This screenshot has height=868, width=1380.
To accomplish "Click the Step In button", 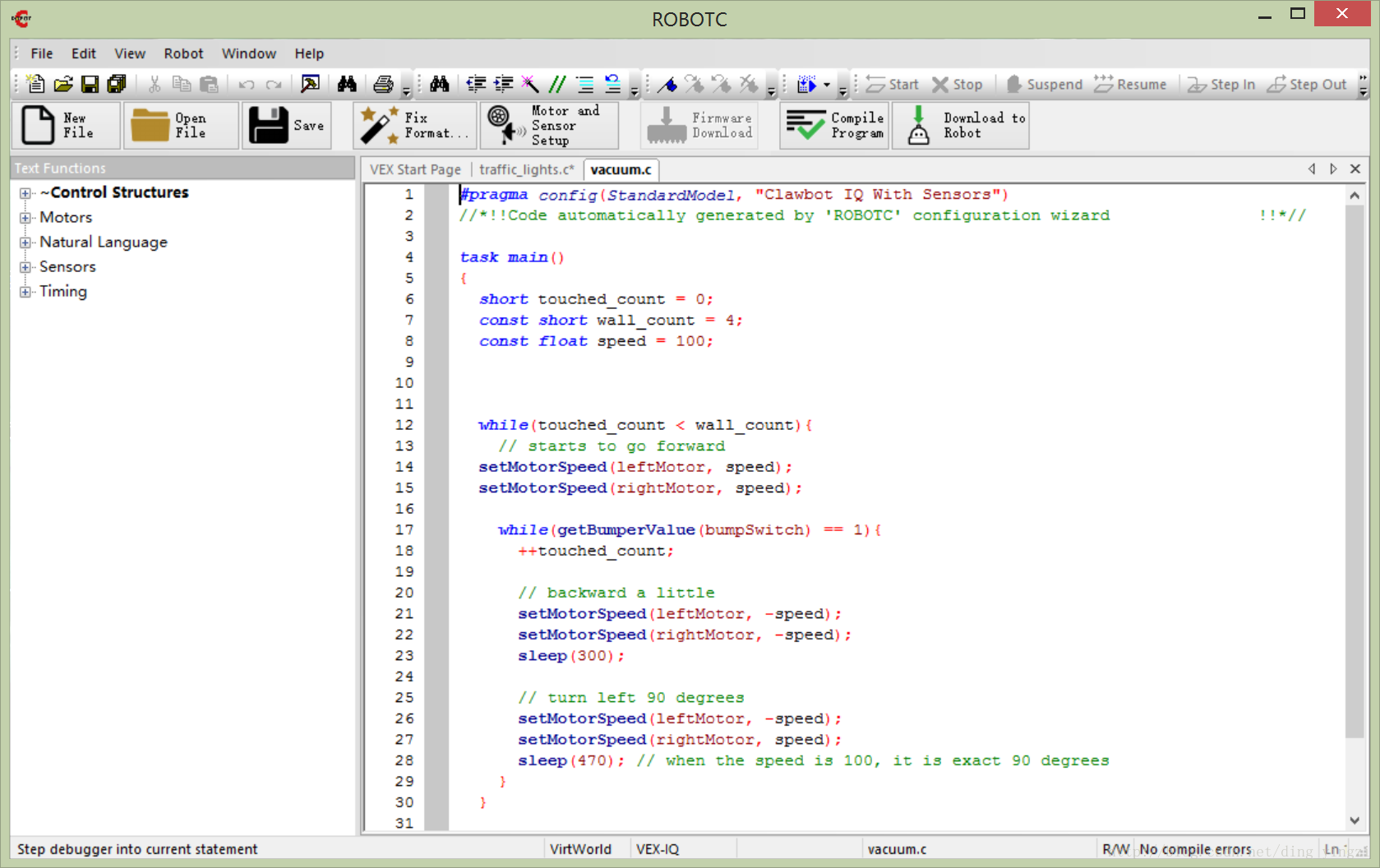I will [1221, 84].
